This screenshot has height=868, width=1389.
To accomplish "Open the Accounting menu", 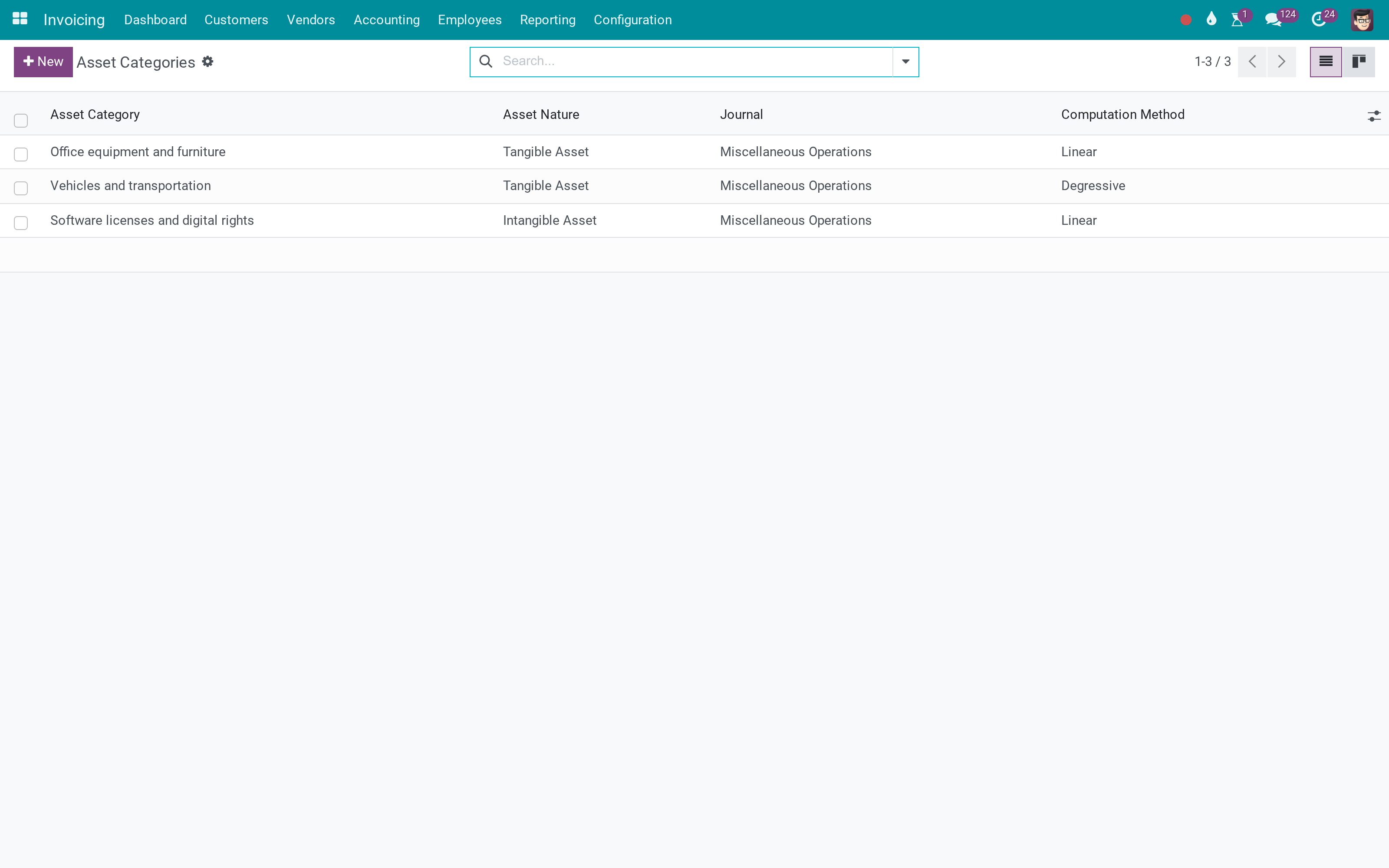I will pyautogui.click(x=386, y=20).
